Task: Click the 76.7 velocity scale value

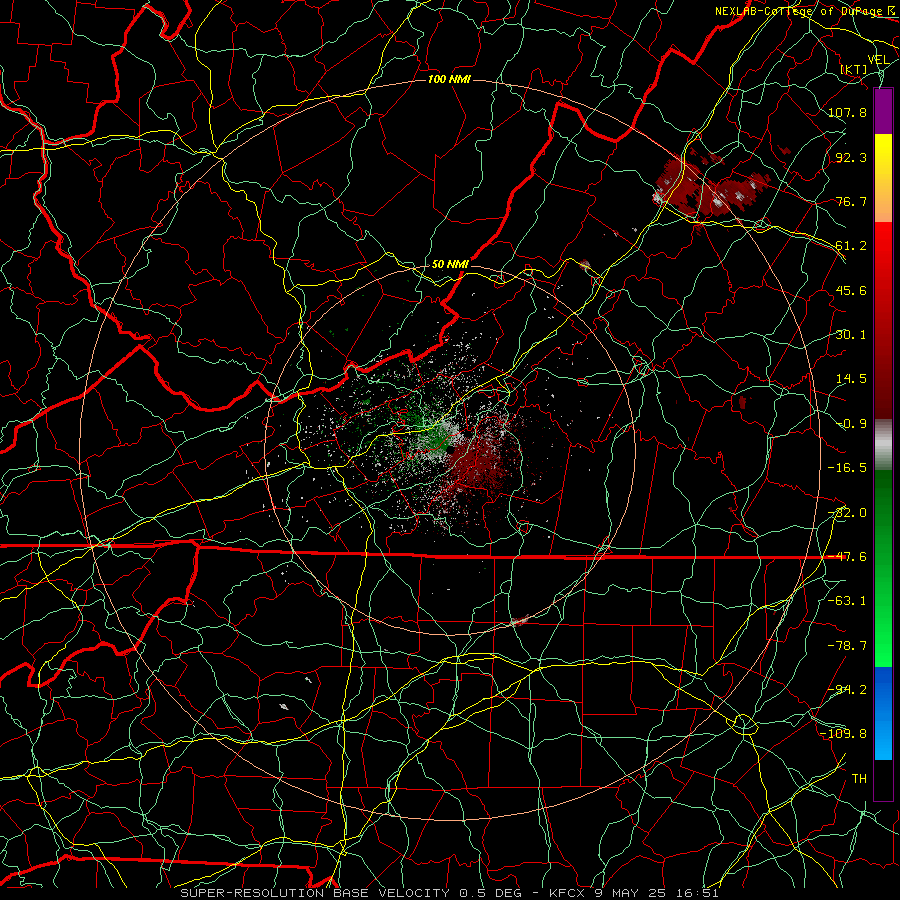Action: click(851, 201)
